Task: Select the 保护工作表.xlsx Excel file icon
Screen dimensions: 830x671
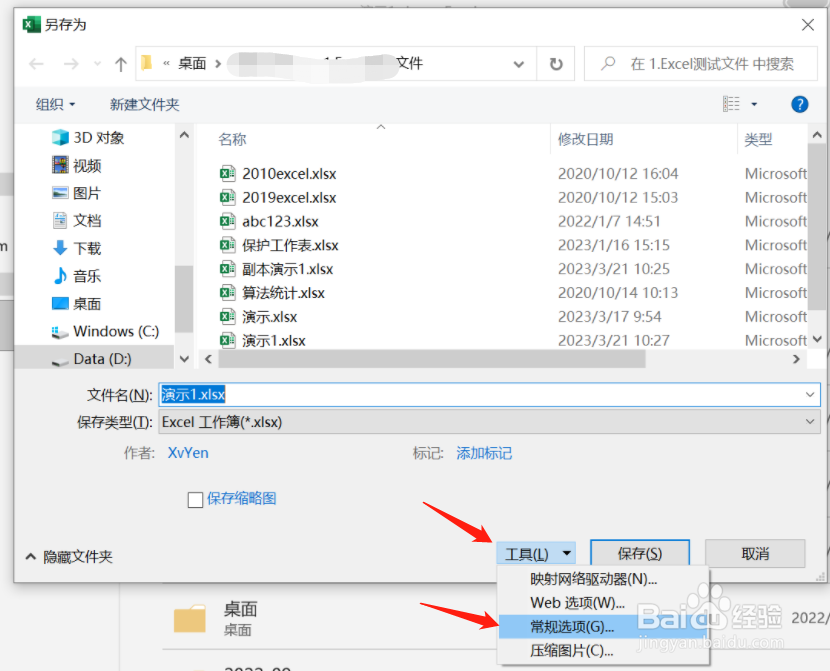Action: point(229,245)
